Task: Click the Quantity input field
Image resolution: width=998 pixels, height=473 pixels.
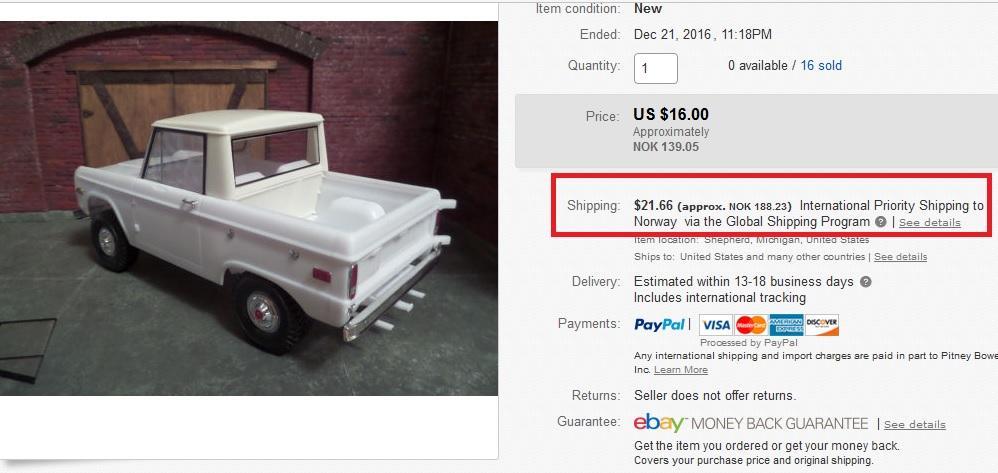Action: click(x=656, y=68)
